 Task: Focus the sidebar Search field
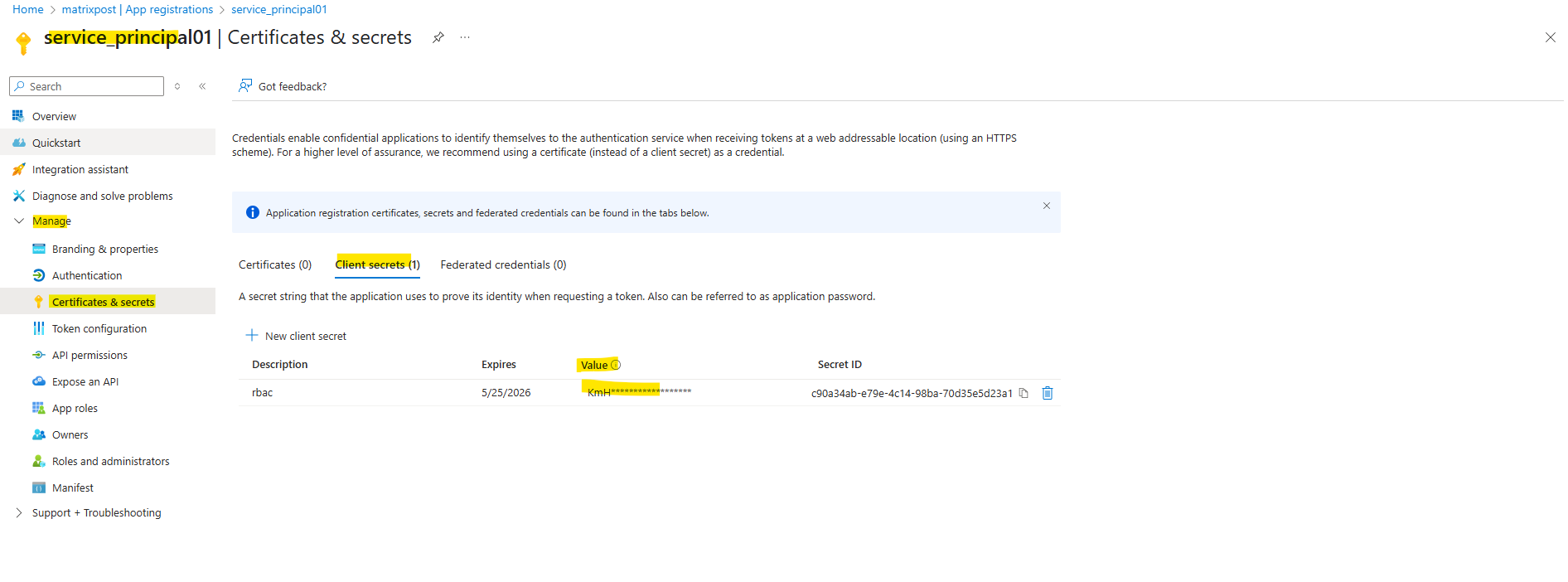point(86,86)
